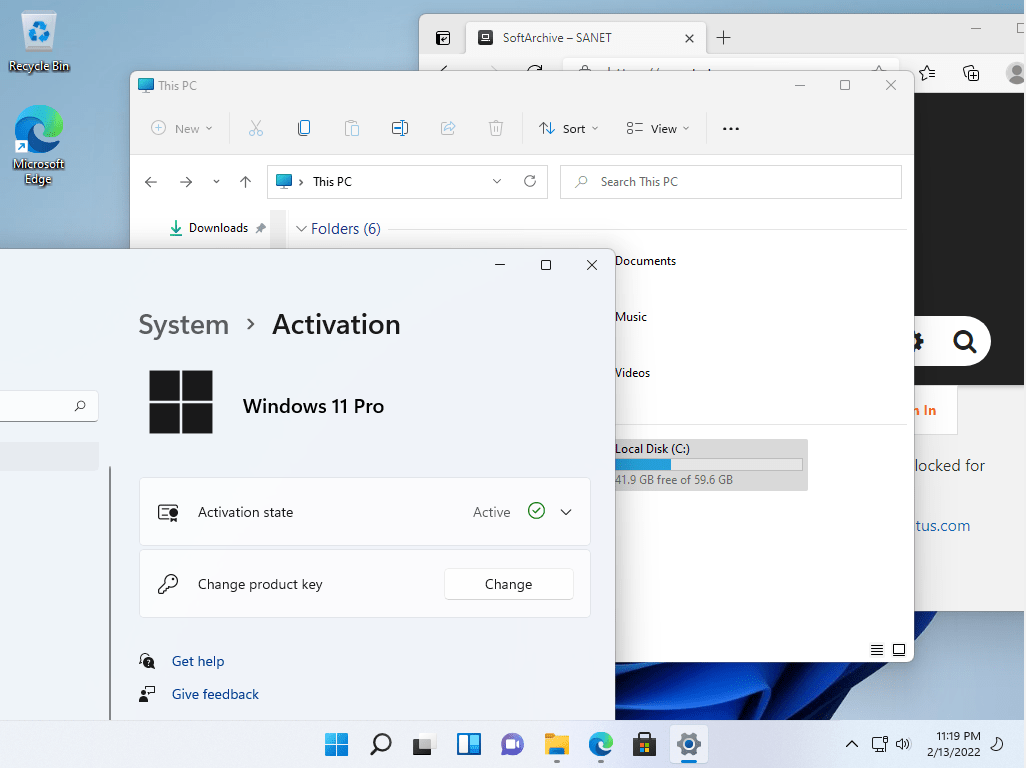Select the Documents folder in This PC

[x=645, y=261]
